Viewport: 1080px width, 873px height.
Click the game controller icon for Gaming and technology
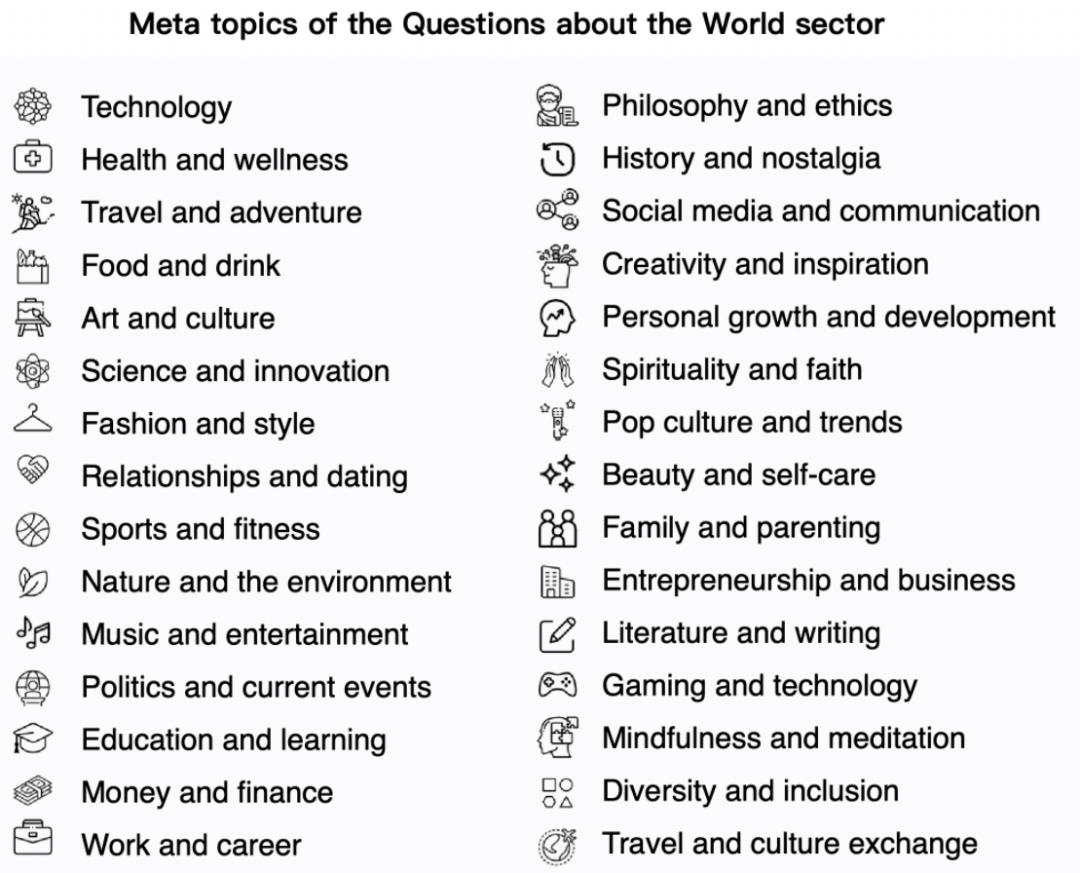pos(557,685)
